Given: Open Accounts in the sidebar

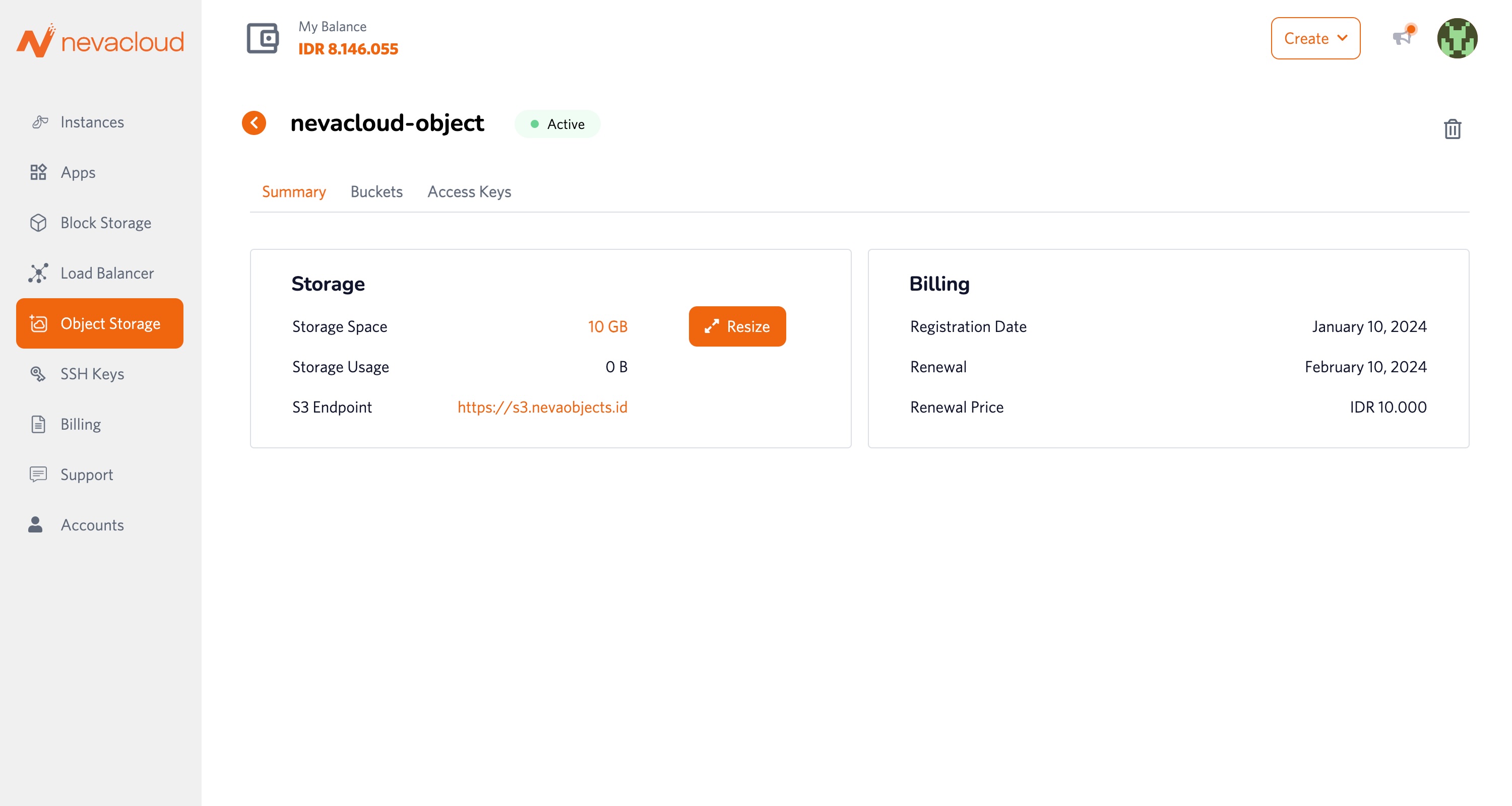Looking at the screenshot, I should click(92, 525).
